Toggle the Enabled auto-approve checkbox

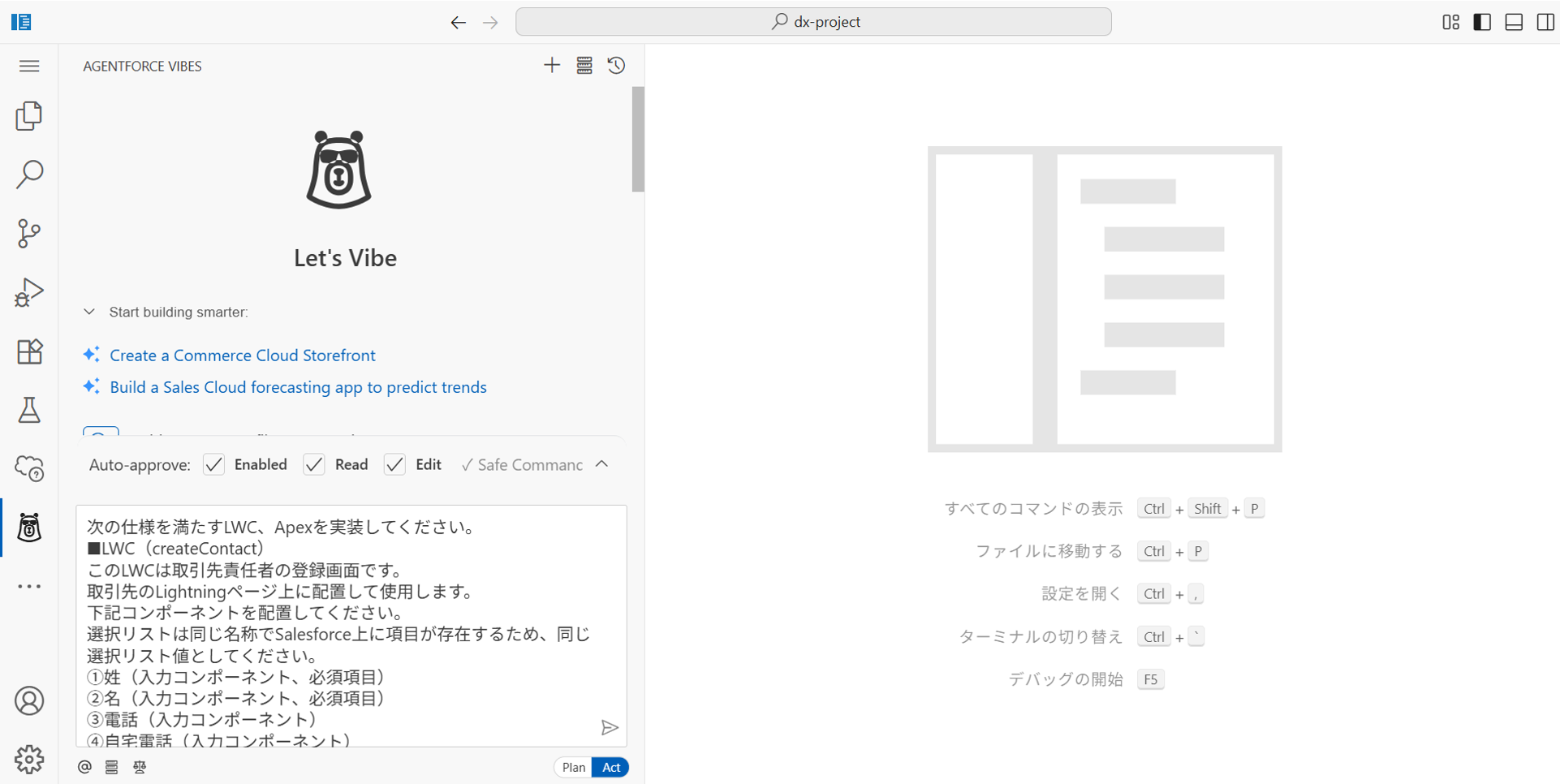point(214,464)
